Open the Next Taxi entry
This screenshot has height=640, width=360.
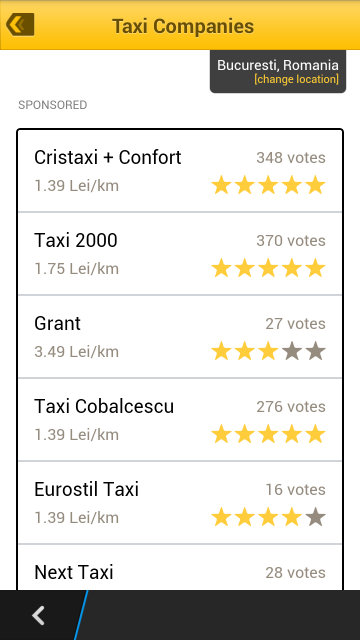pos(180,567)
